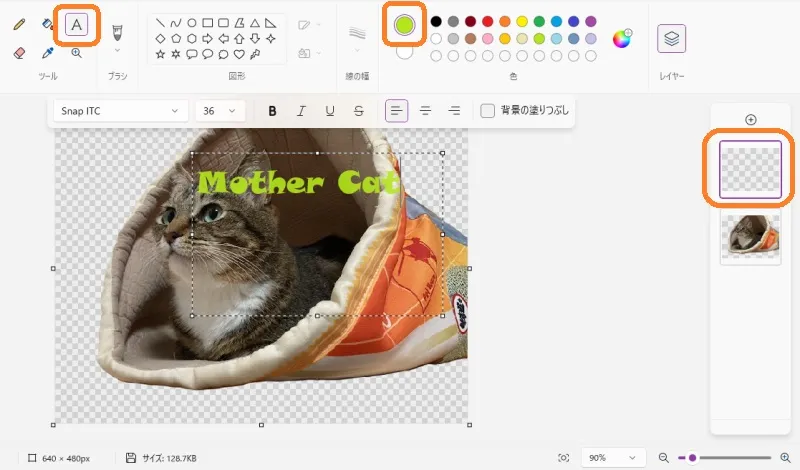Screen dimensions: 800x470
Task: Select primary color 1 swatch
Action: point(405,25)
